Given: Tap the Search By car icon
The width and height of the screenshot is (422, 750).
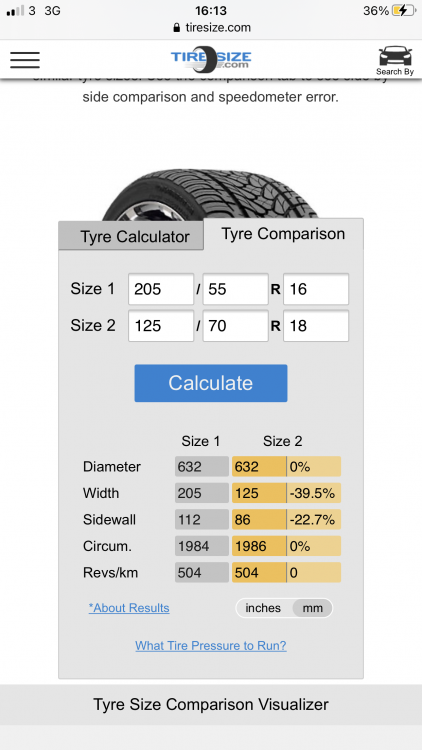Looking at the screenshot, I should 395,60.
